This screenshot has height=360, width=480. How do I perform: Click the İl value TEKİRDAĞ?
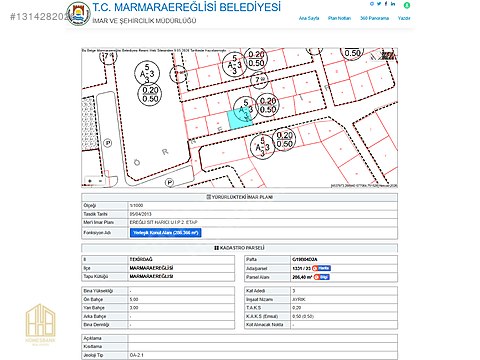[x=141, y=259]
